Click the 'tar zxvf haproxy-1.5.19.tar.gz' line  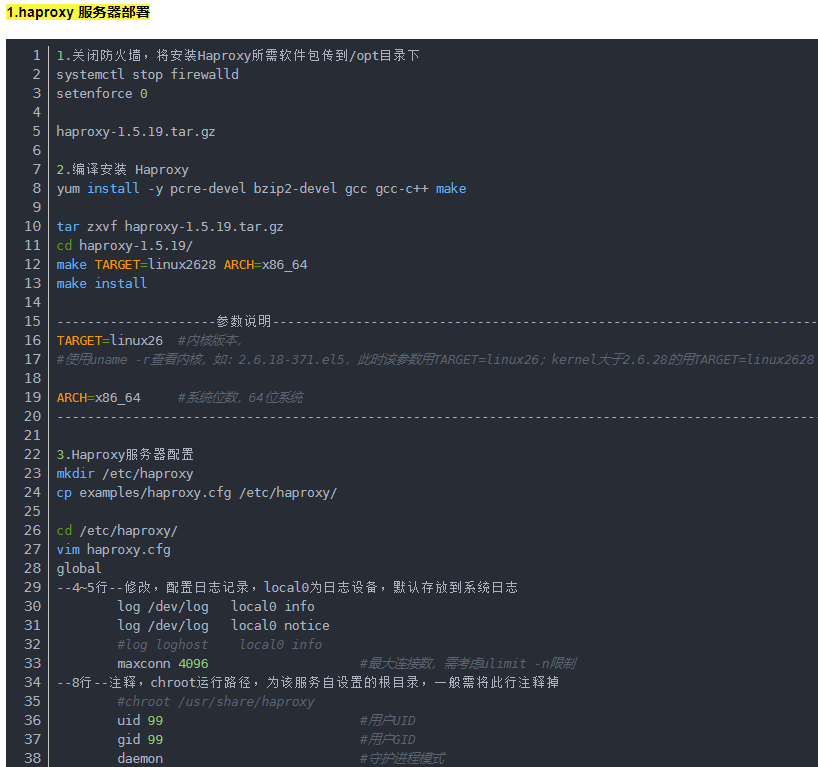tap(170, 226)
